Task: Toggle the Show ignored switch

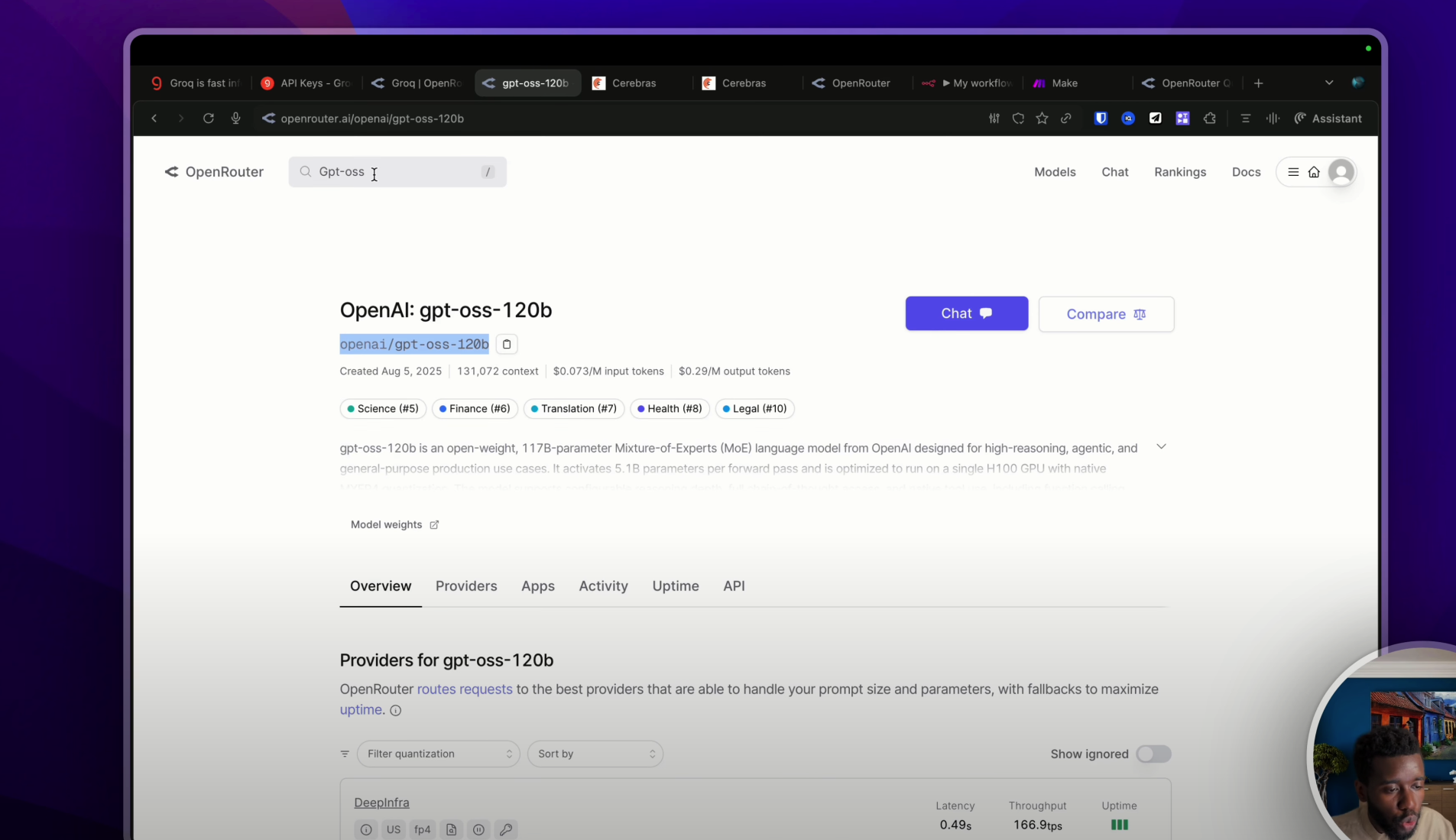Action: click(1153, 754)
